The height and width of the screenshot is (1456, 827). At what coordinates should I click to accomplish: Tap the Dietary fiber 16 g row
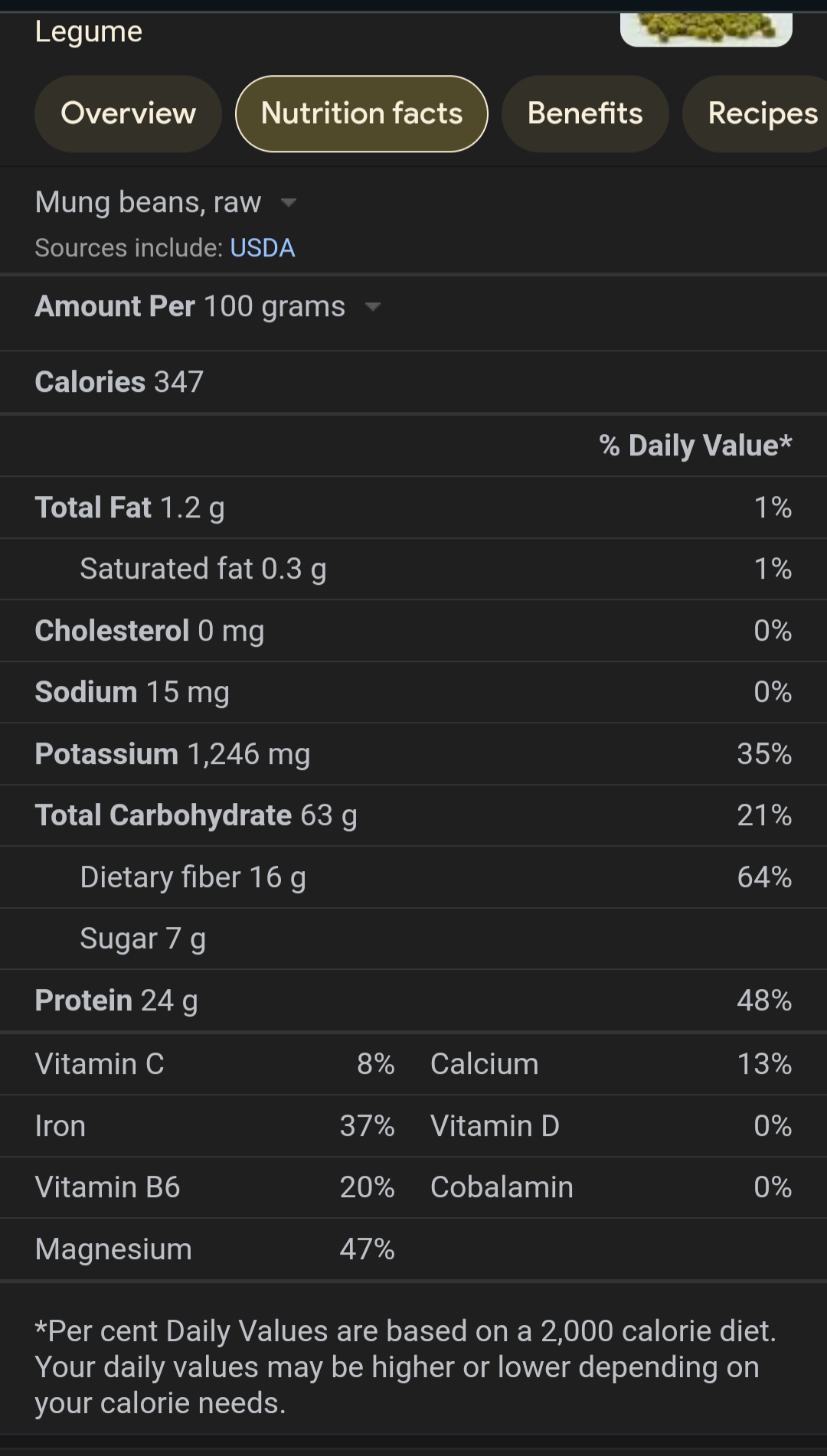(413, 877)
